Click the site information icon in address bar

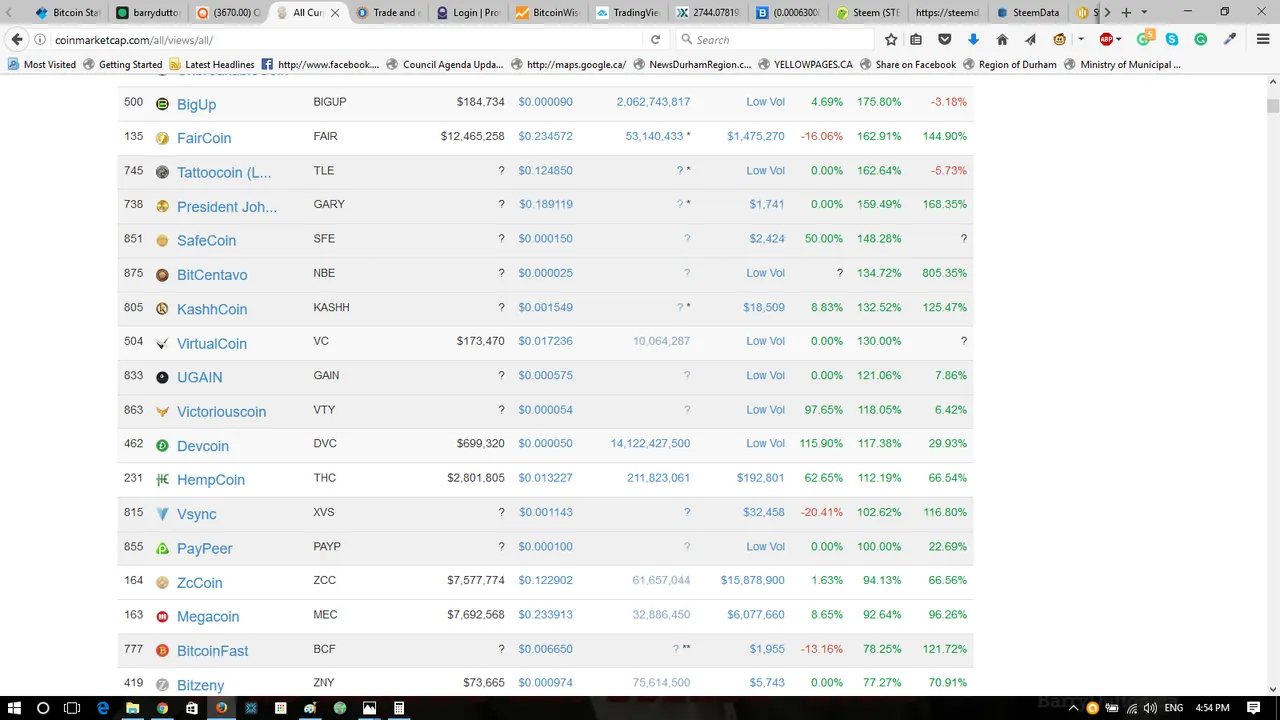40,40
